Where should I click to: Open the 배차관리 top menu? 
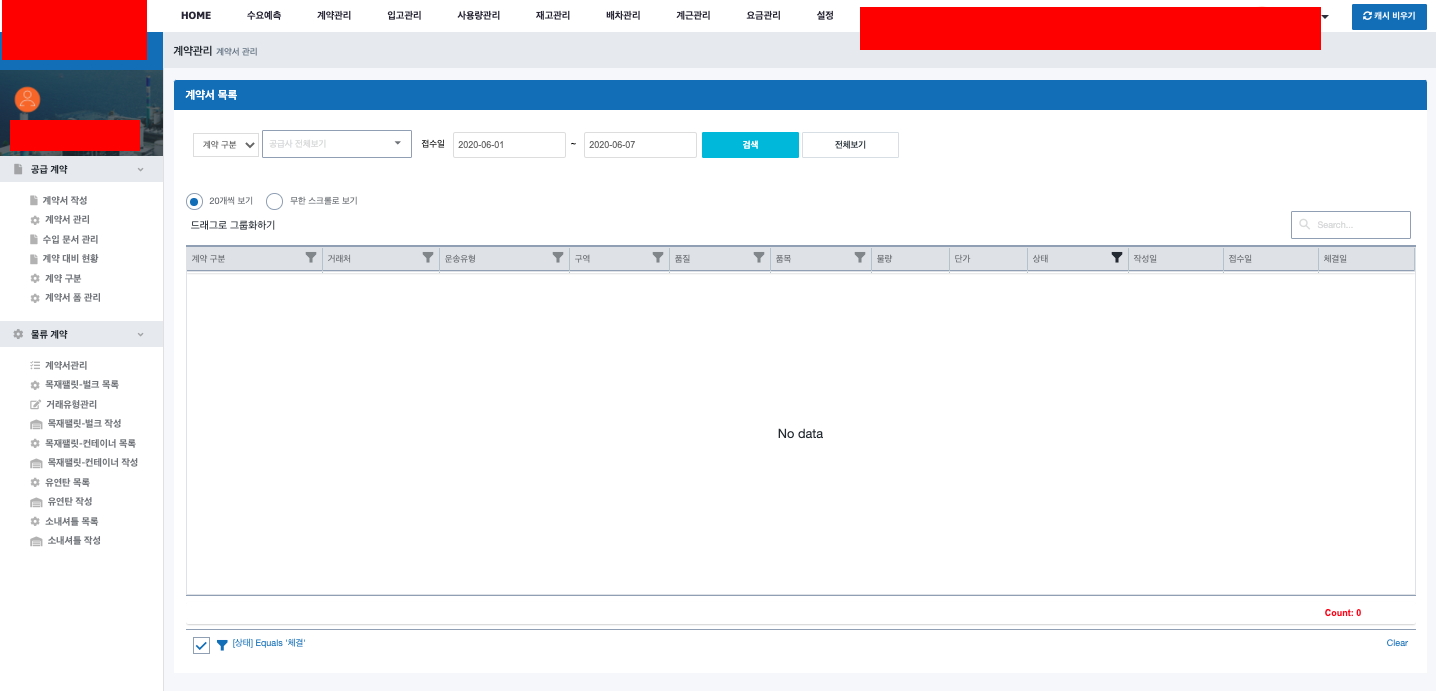pyautogui.click(x=623, y=16)
